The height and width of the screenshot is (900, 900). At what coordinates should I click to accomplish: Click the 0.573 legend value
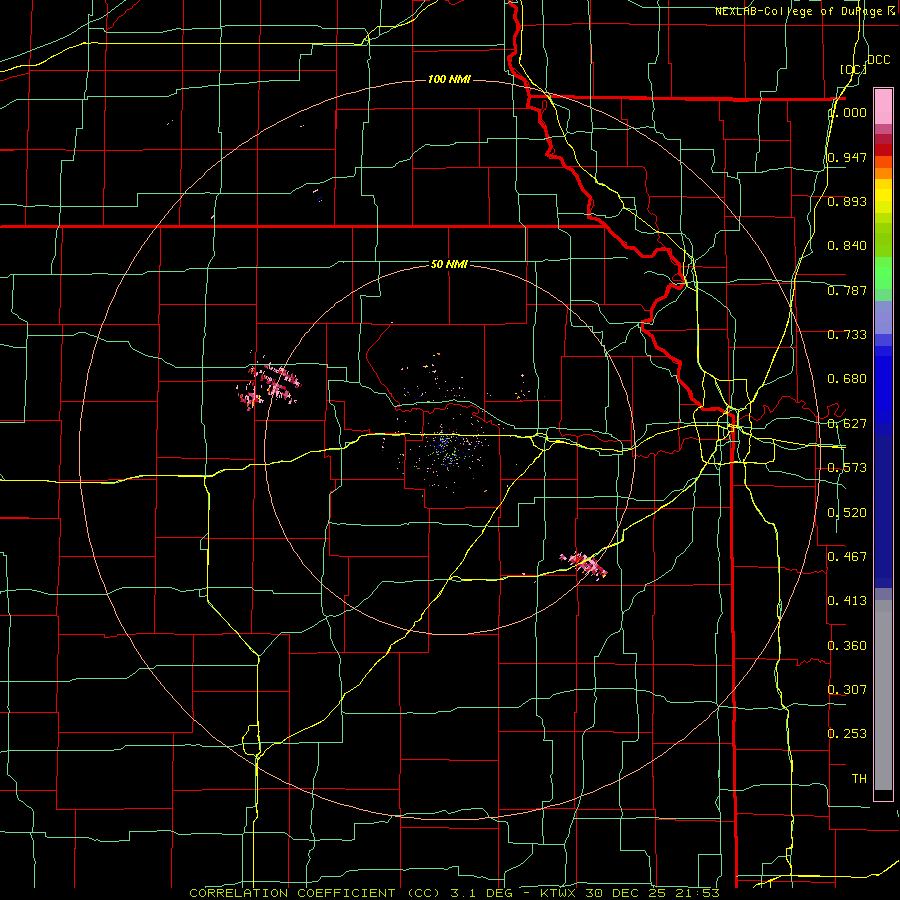click(x=847, y=468)
